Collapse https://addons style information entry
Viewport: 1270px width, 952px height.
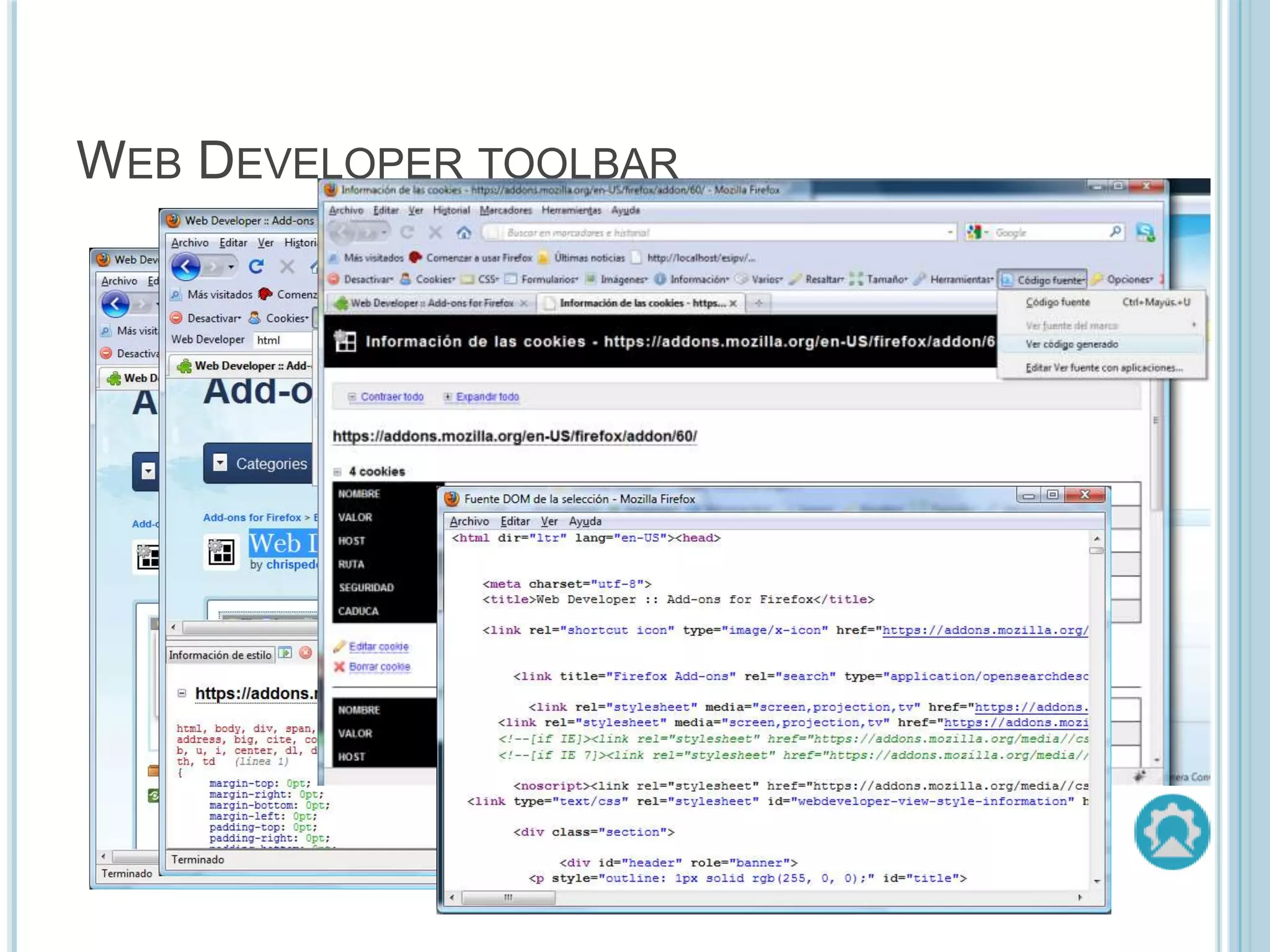tap(182, 694)
